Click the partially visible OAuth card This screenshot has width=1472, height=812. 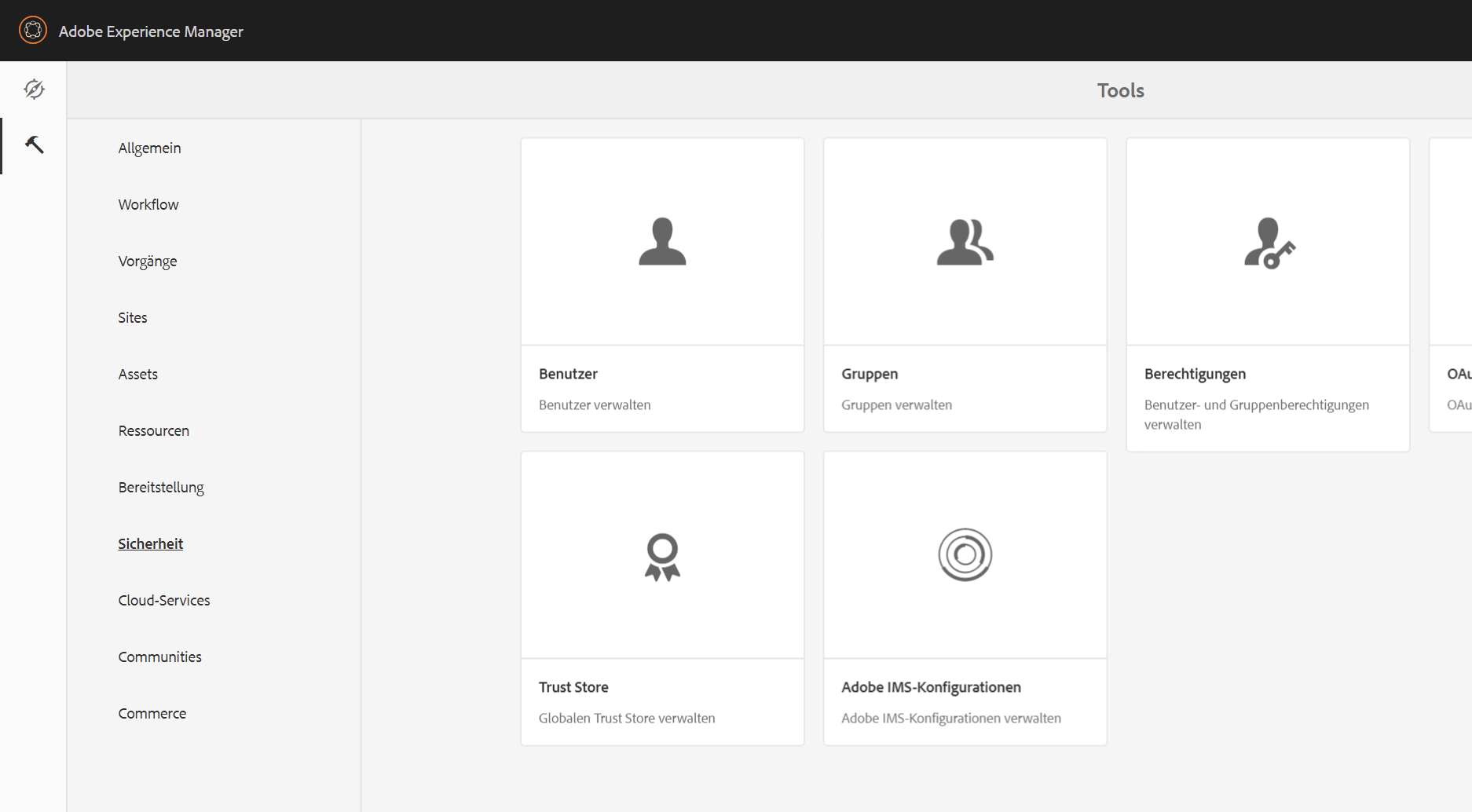[x=1451, y=285]
